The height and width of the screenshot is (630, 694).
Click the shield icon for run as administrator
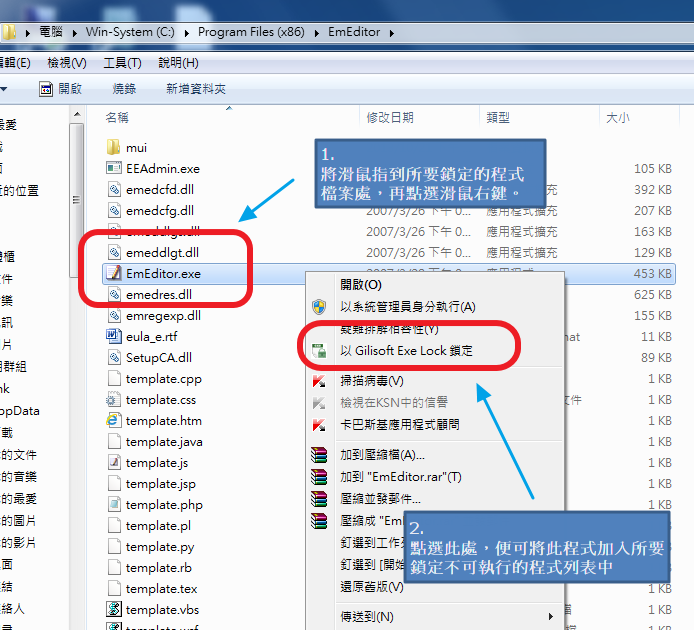click(x=319, y=306)
